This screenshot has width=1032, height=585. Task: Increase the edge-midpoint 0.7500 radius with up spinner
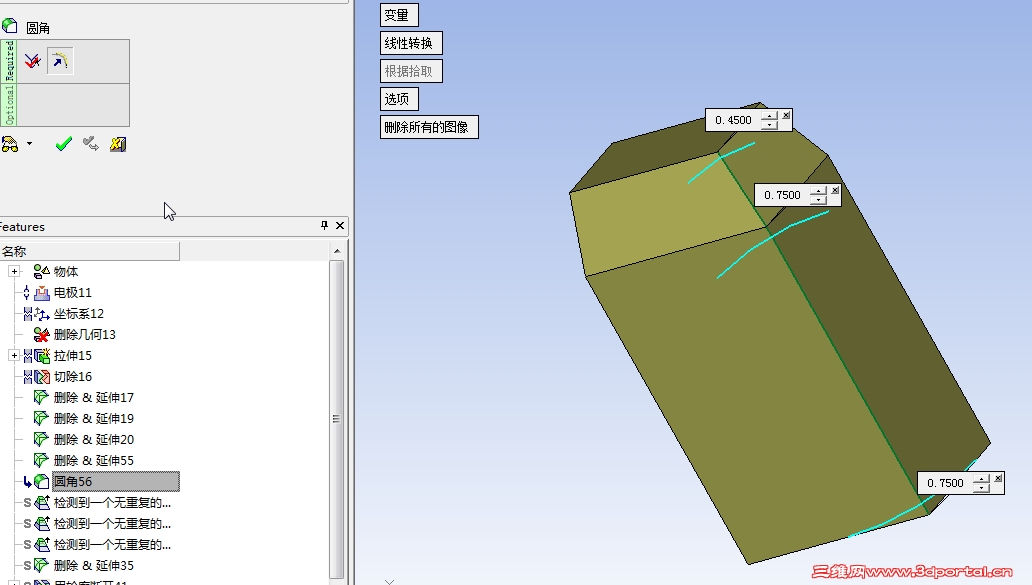[818, 191]
